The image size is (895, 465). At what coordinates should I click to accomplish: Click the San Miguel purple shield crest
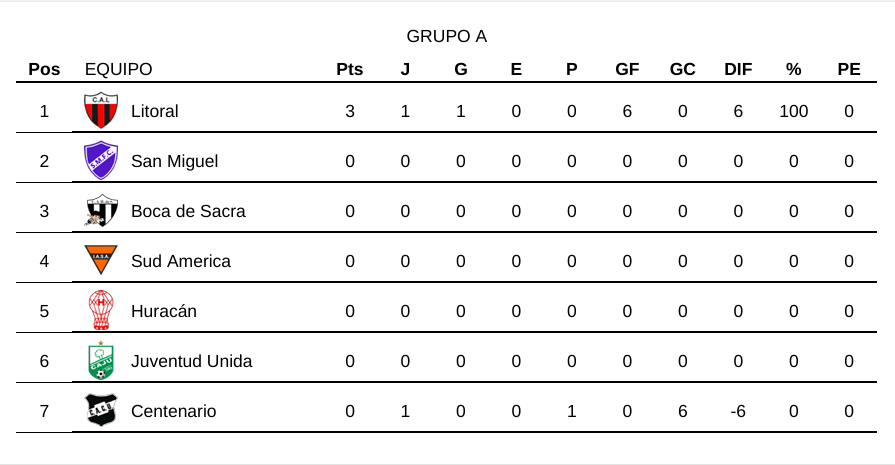coord(101,161)
